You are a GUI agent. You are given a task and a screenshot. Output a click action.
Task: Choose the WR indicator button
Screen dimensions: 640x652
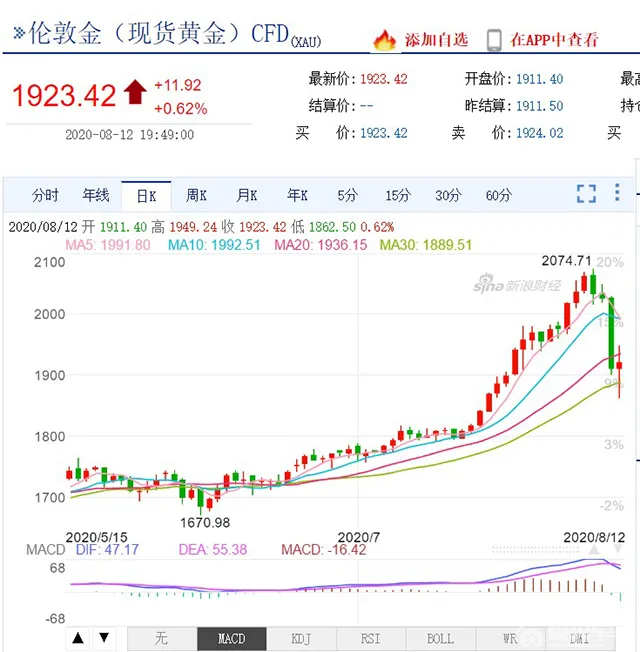coord(510,639)
